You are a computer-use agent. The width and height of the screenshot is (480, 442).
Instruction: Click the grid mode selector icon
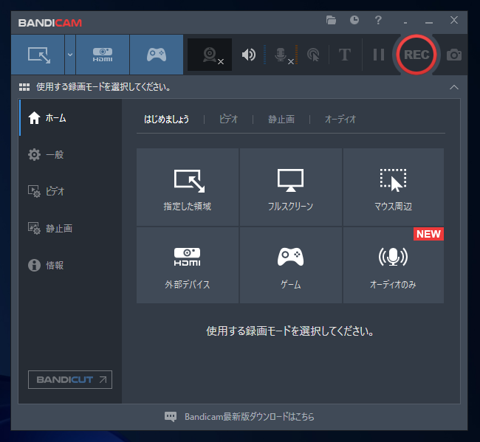point(24,87)
